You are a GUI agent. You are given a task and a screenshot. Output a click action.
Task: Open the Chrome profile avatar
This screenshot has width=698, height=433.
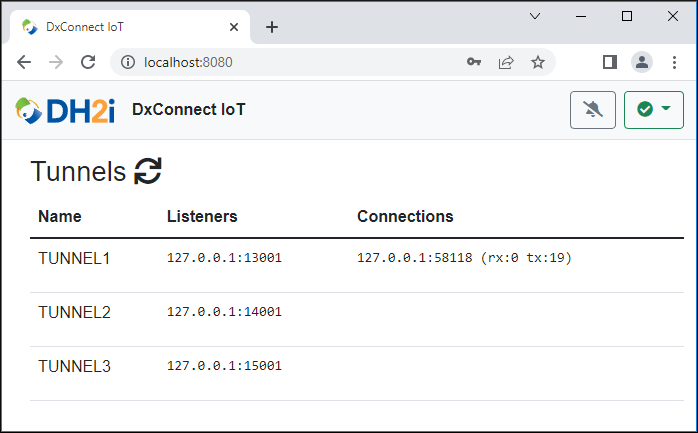[x=641, y=62]
